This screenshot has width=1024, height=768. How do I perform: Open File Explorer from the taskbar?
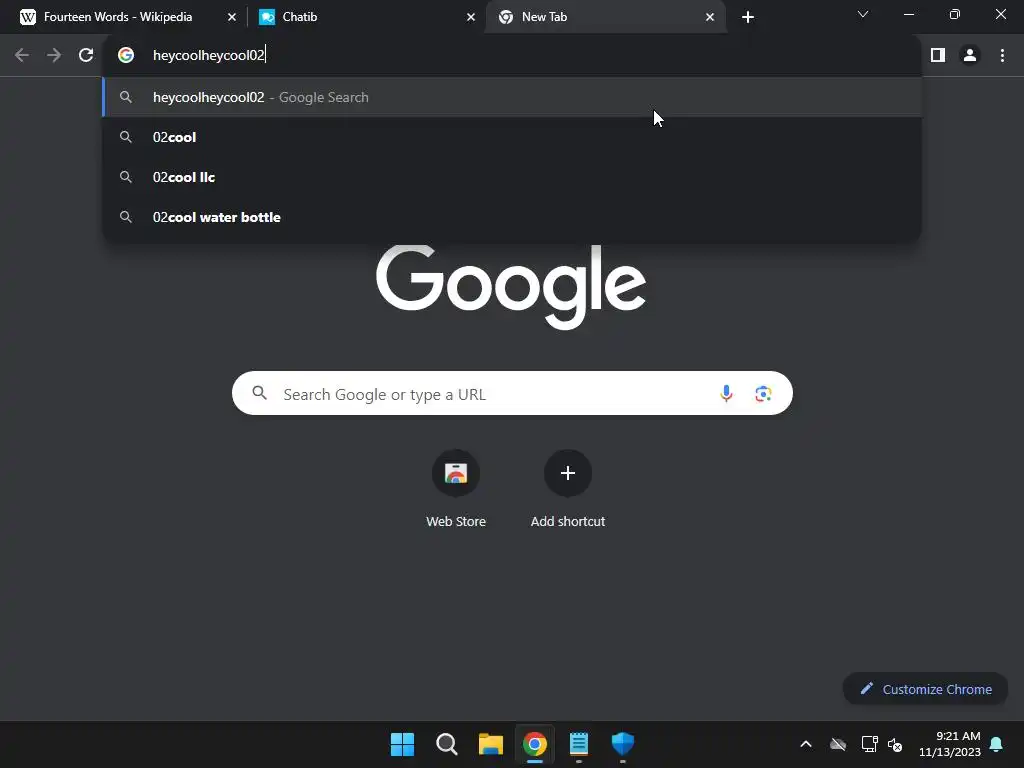[x=490, y=744]
